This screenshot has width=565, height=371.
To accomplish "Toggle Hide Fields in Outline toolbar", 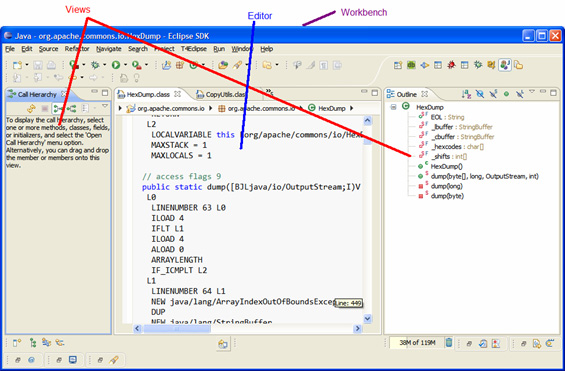I will [x=480, y=94].
